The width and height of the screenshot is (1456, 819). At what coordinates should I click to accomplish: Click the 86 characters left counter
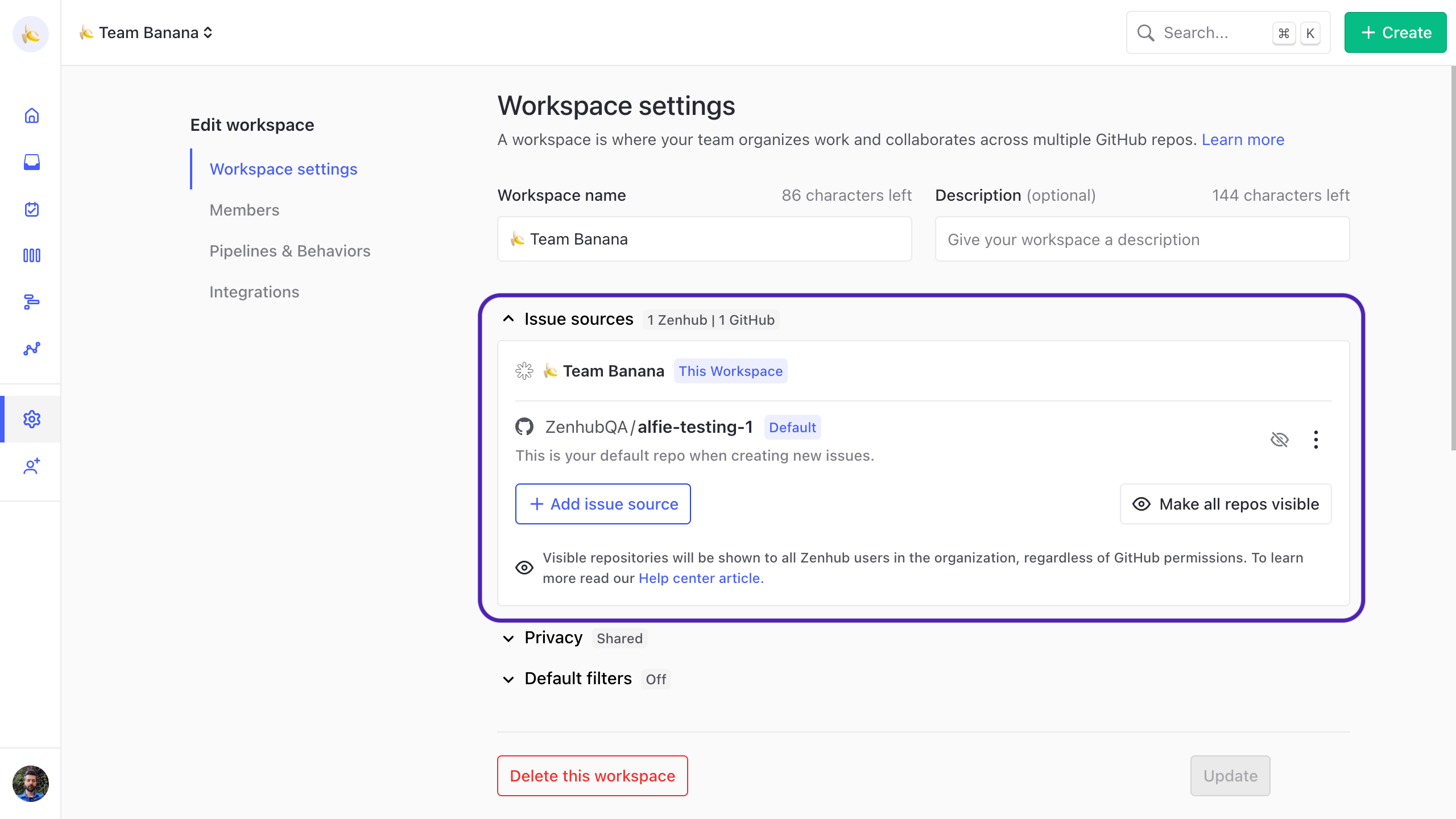pos(846,195)
